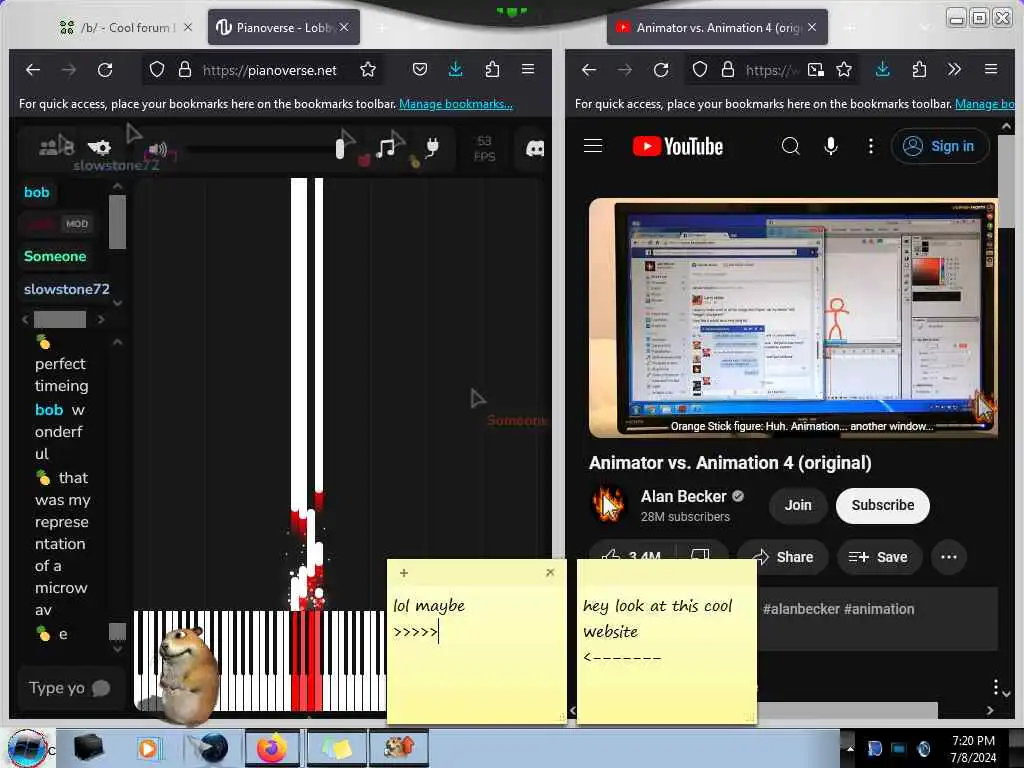Open the Discord link icon in Pianoverse

point(535,148)
